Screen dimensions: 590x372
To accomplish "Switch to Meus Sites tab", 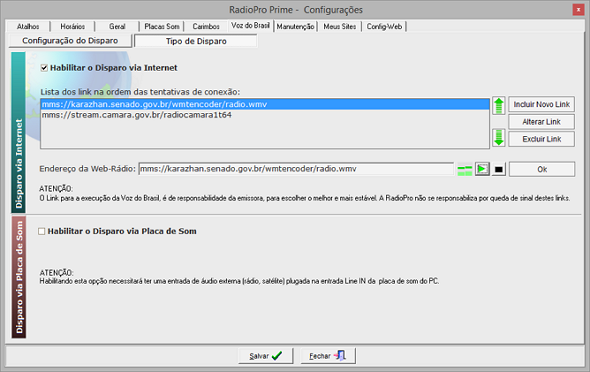I will pos(339,26).
